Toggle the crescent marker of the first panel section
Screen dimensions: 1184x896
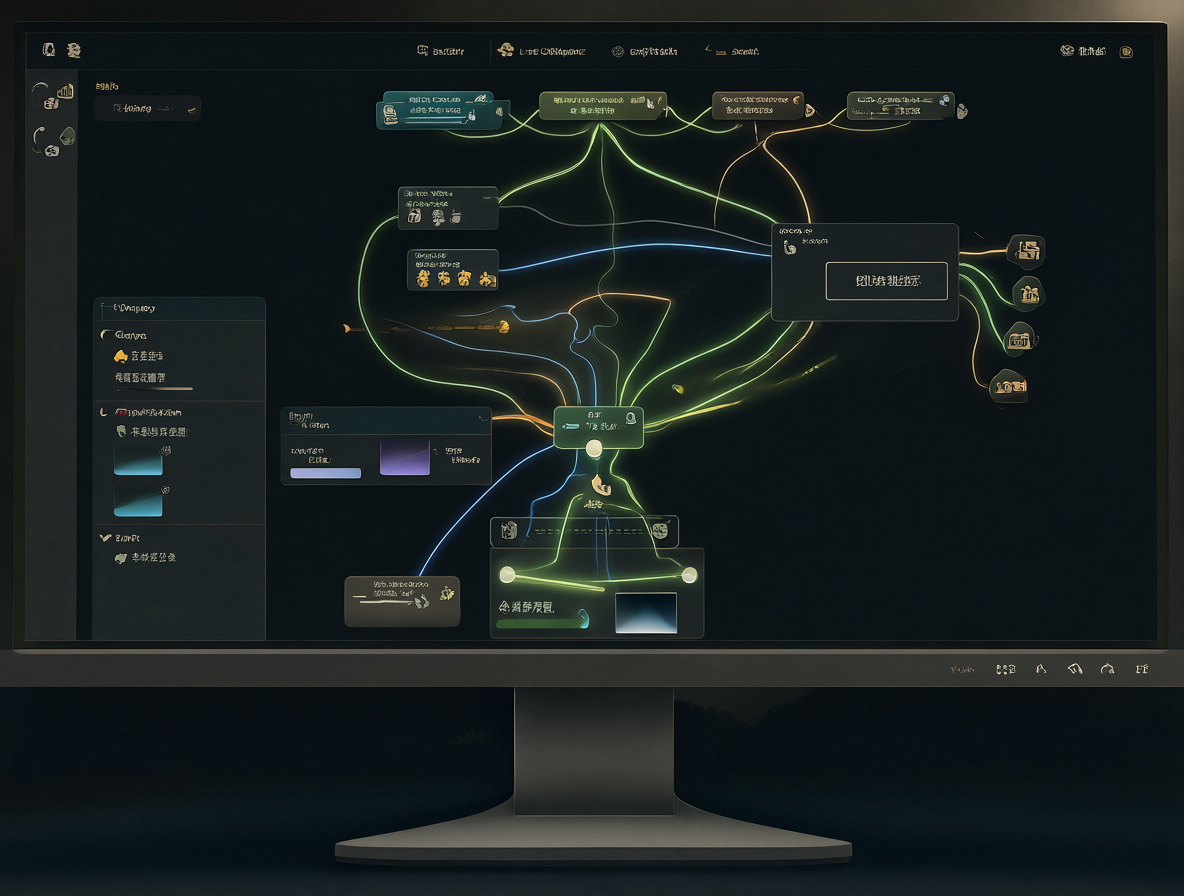coord(105,334)
